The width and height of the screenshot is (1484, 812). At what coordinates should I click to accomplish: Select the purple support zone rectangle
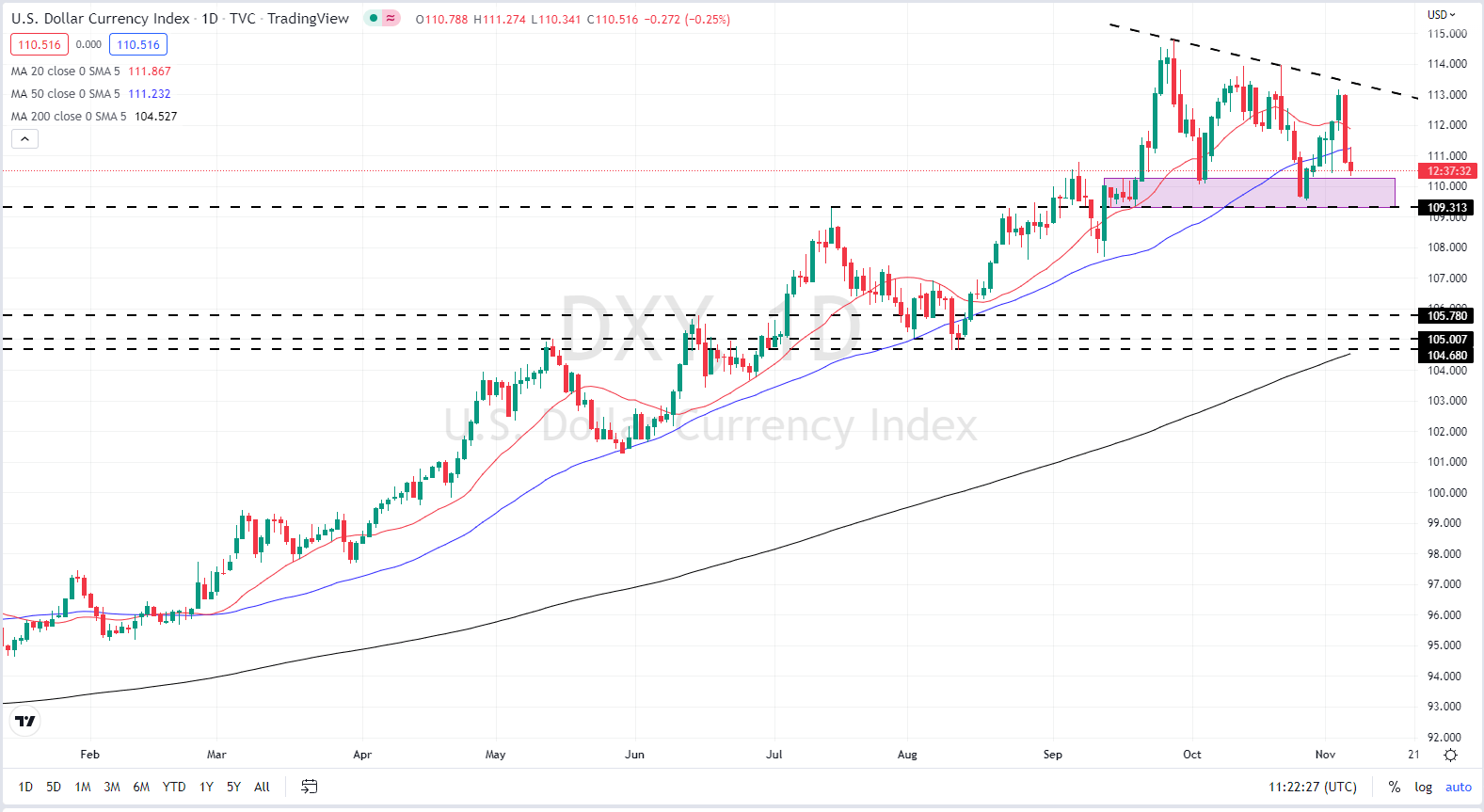[x=1250, y=192]
